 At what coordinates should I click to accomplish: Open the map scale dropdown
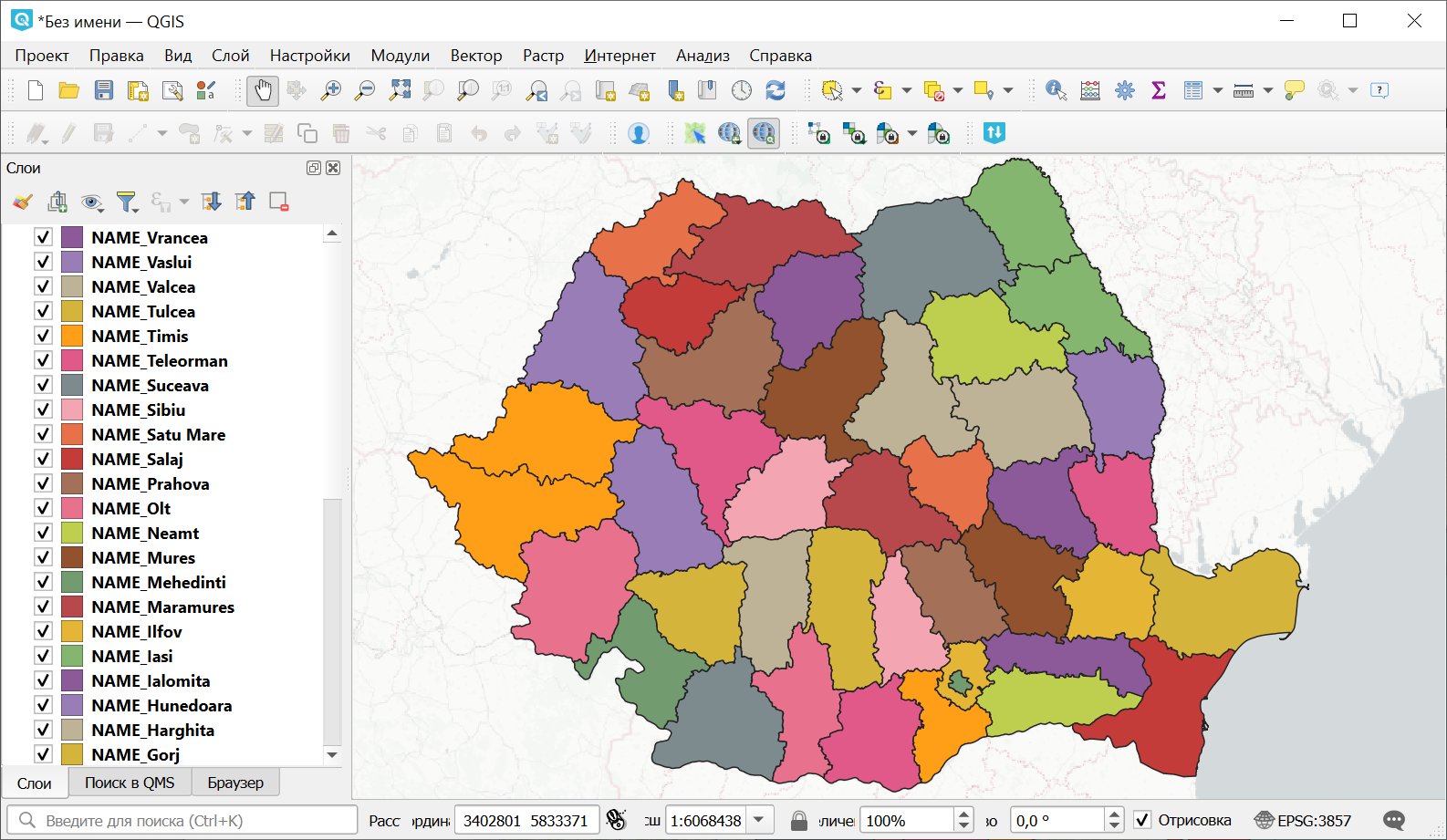(759, 820)
